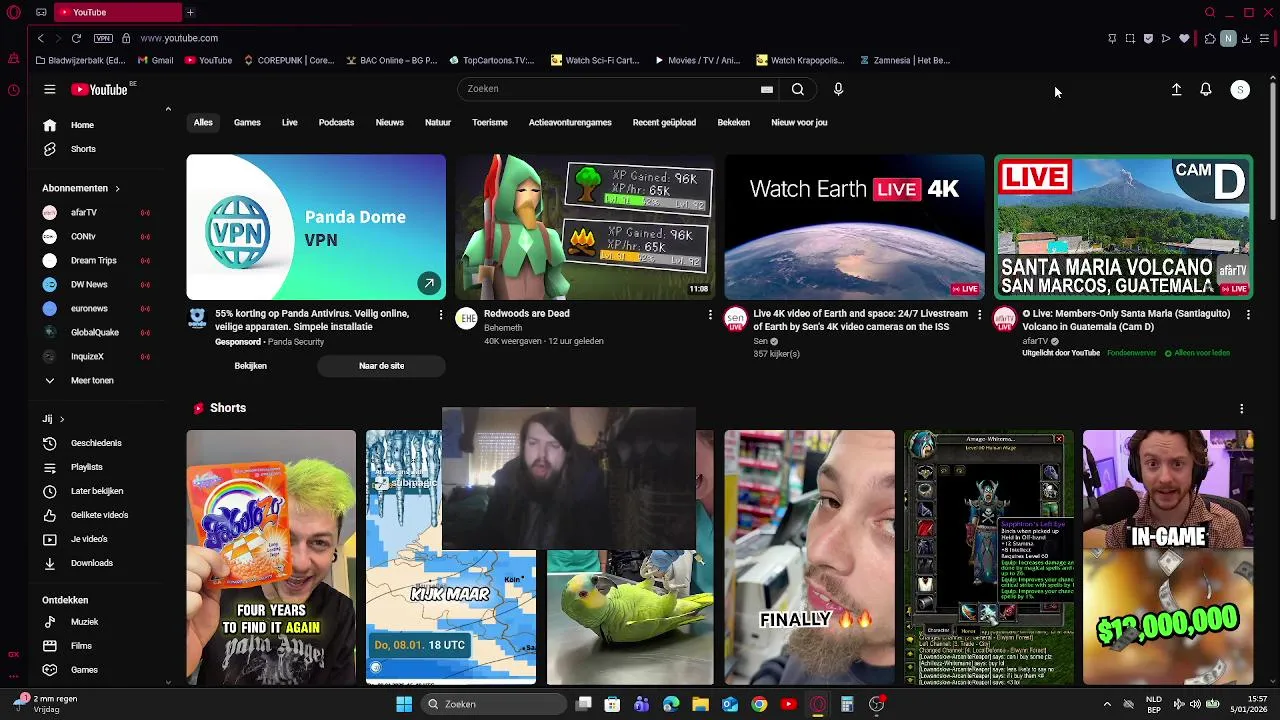Open the YouTube hamburger guide menu
Image resolution: width=1280 pixels, height=720 pixels.
point(49,89)
